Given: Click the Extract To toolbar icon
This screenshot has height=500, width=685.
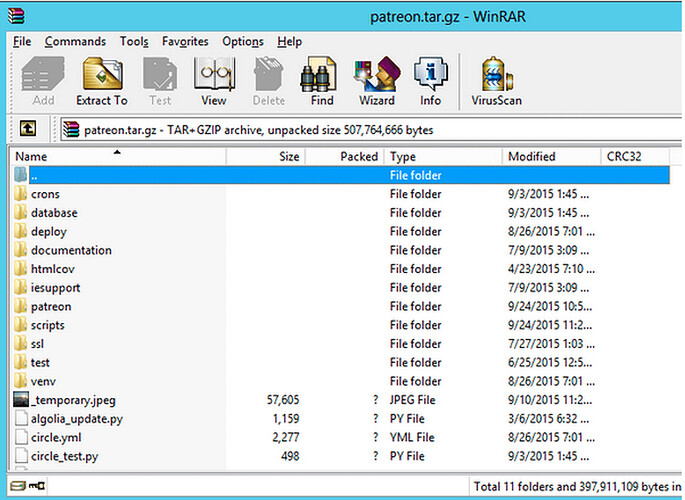Looking at the screenshot, I should tap(101, 80).
